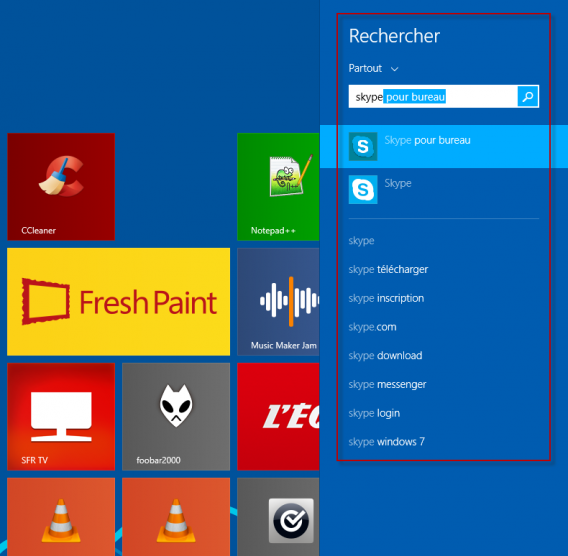The image size is (568, 556).
Task: Open the foobar2000 tile
Action: (176, 417)
